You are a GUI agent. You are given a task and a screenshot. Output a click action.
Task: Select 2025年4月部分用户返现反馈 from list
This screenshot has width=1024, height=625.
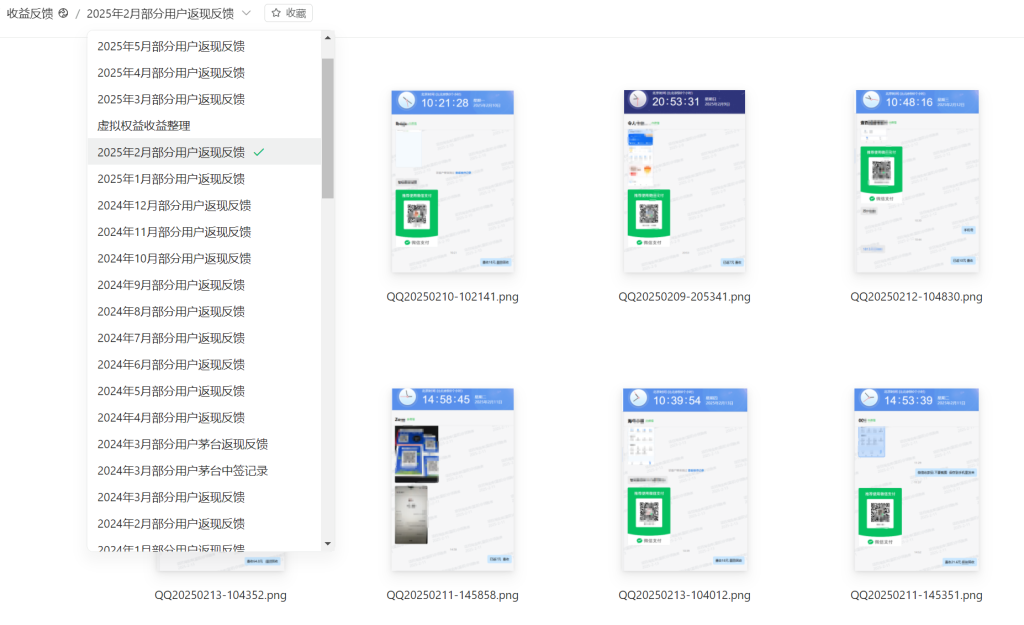[x=204, y=72]
